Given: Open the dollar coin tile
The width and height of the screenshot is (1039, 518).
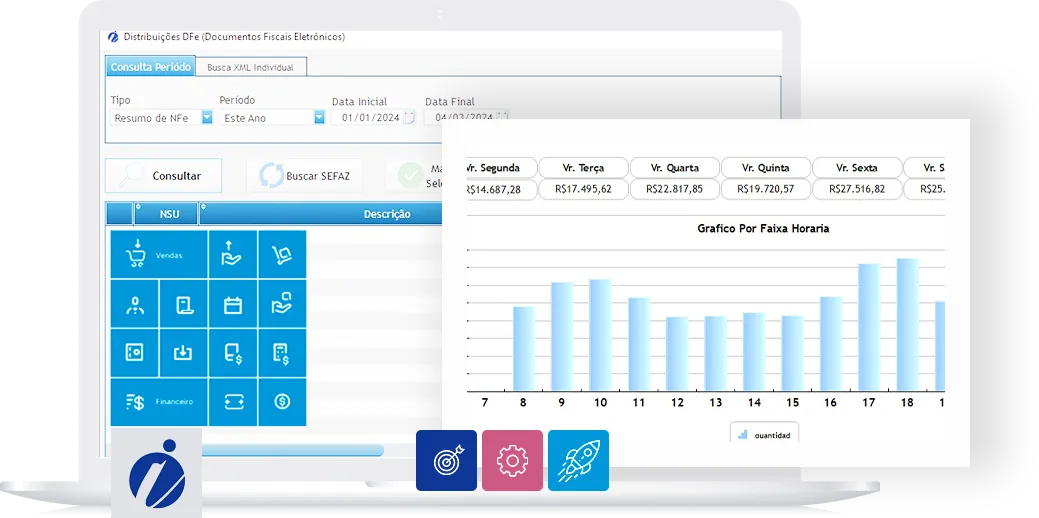Looking at the screenshot, I should click(x=282, y=402).
